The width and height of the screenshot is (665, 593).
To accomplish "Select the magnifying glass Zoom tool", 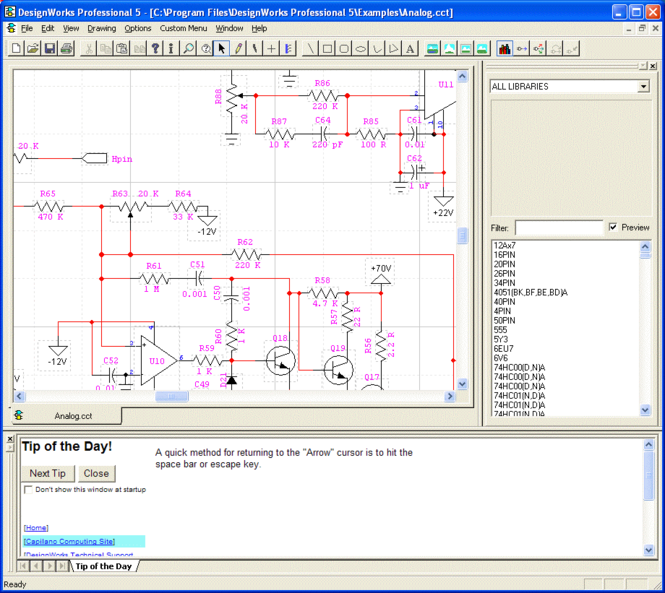I will pyautogui.click(x=188, y=48).
